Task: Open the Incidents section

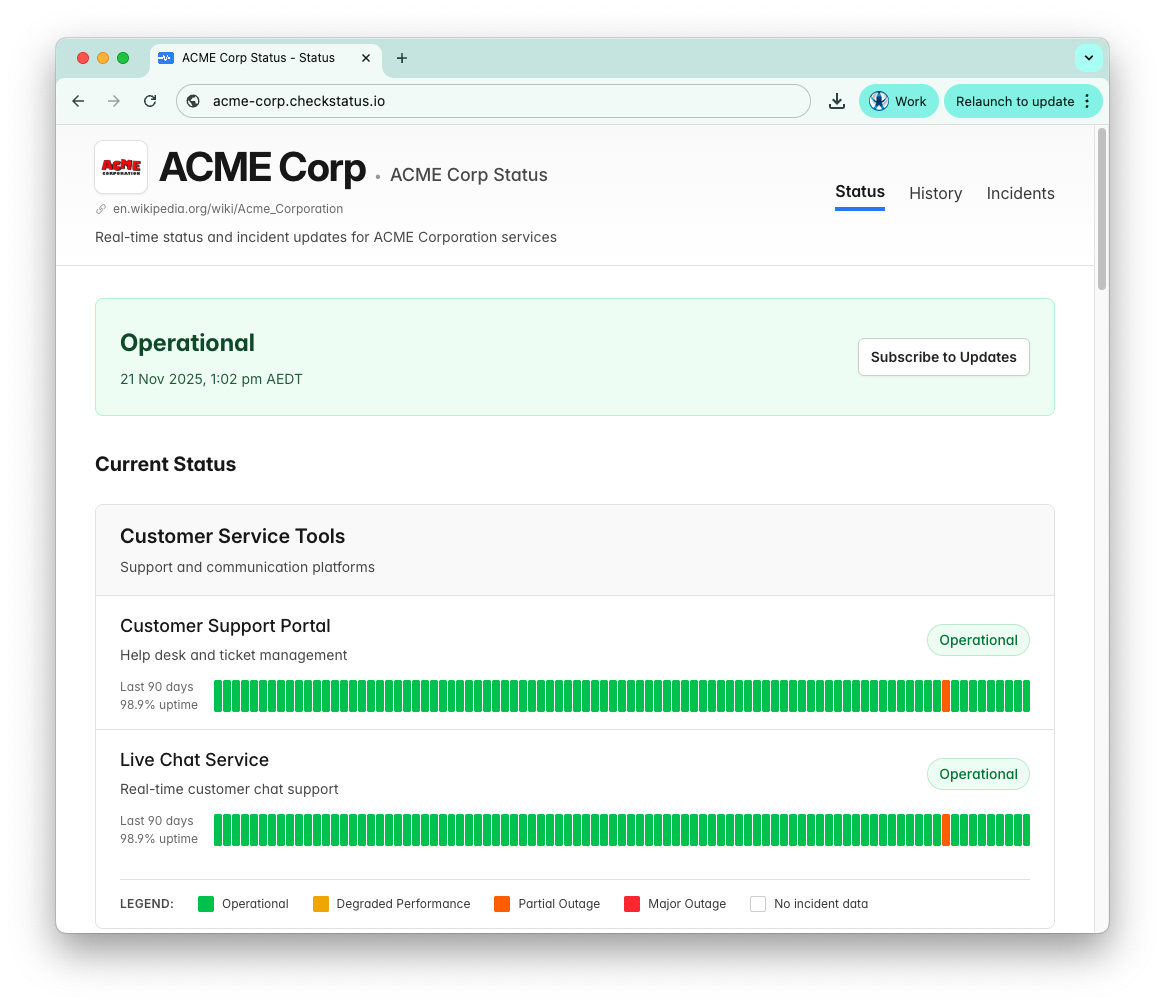Action: click(x=1020, y=193)
